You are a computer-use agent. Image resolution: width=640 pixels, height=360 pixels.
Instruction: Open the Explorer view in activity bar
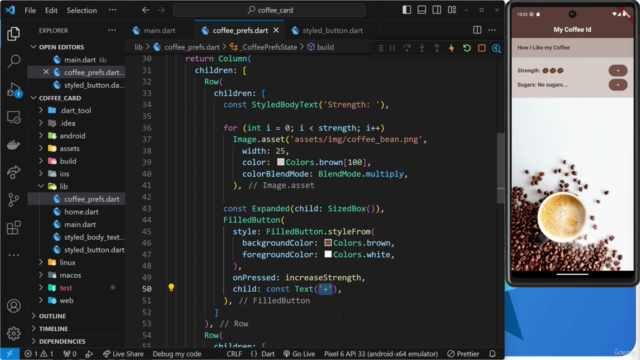point(13,33)
